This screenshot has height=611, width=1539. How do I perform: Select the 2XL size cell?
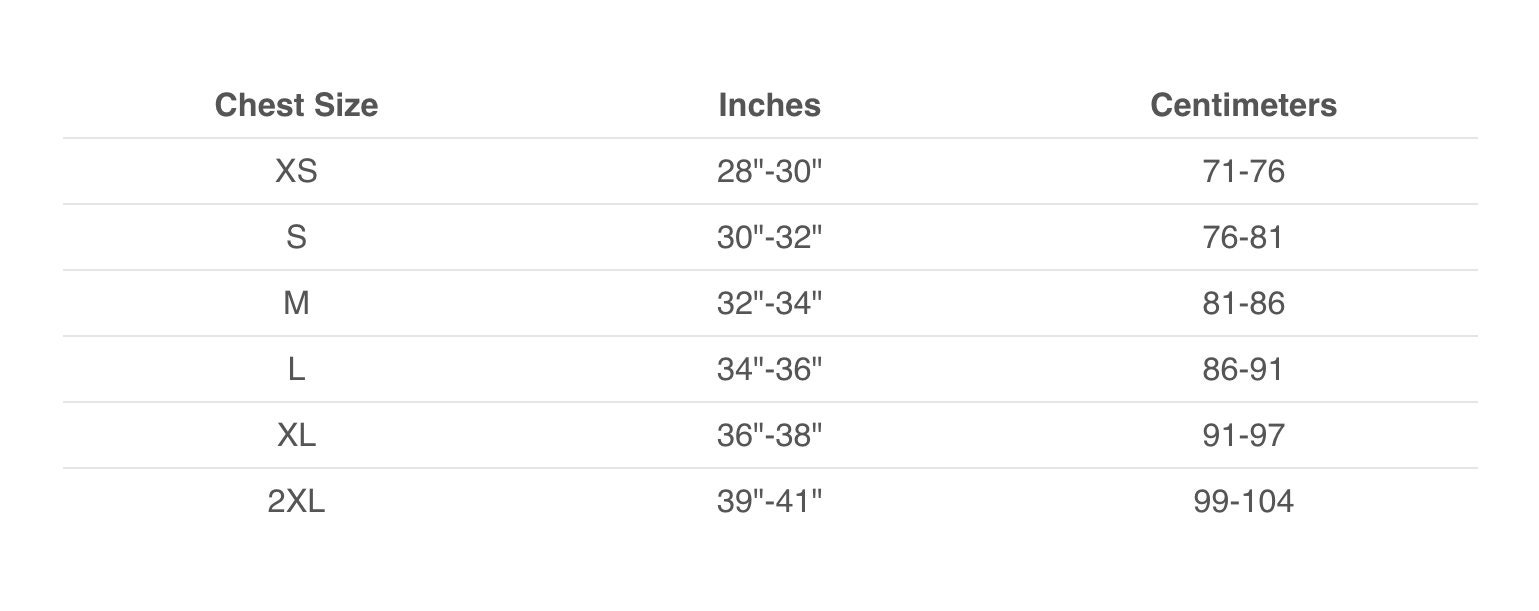point(296,501)
